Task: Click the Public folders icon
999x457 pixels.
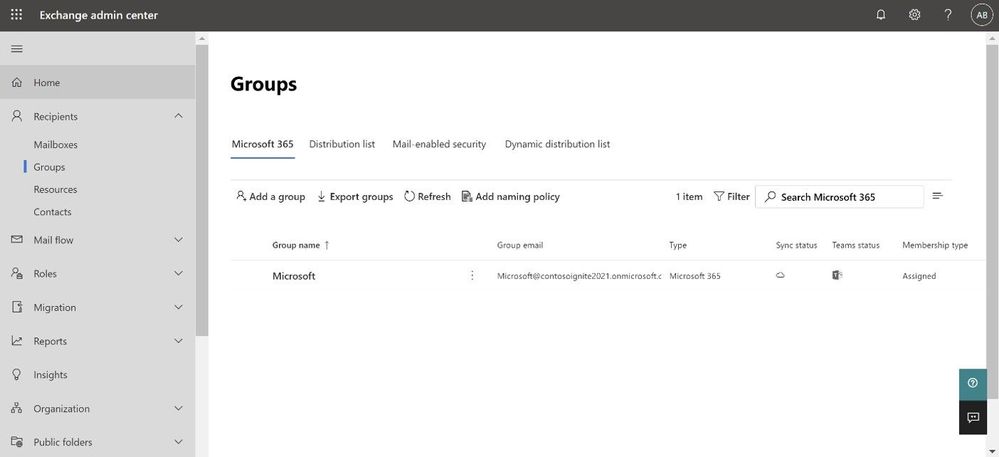Action: pos(17,442)
